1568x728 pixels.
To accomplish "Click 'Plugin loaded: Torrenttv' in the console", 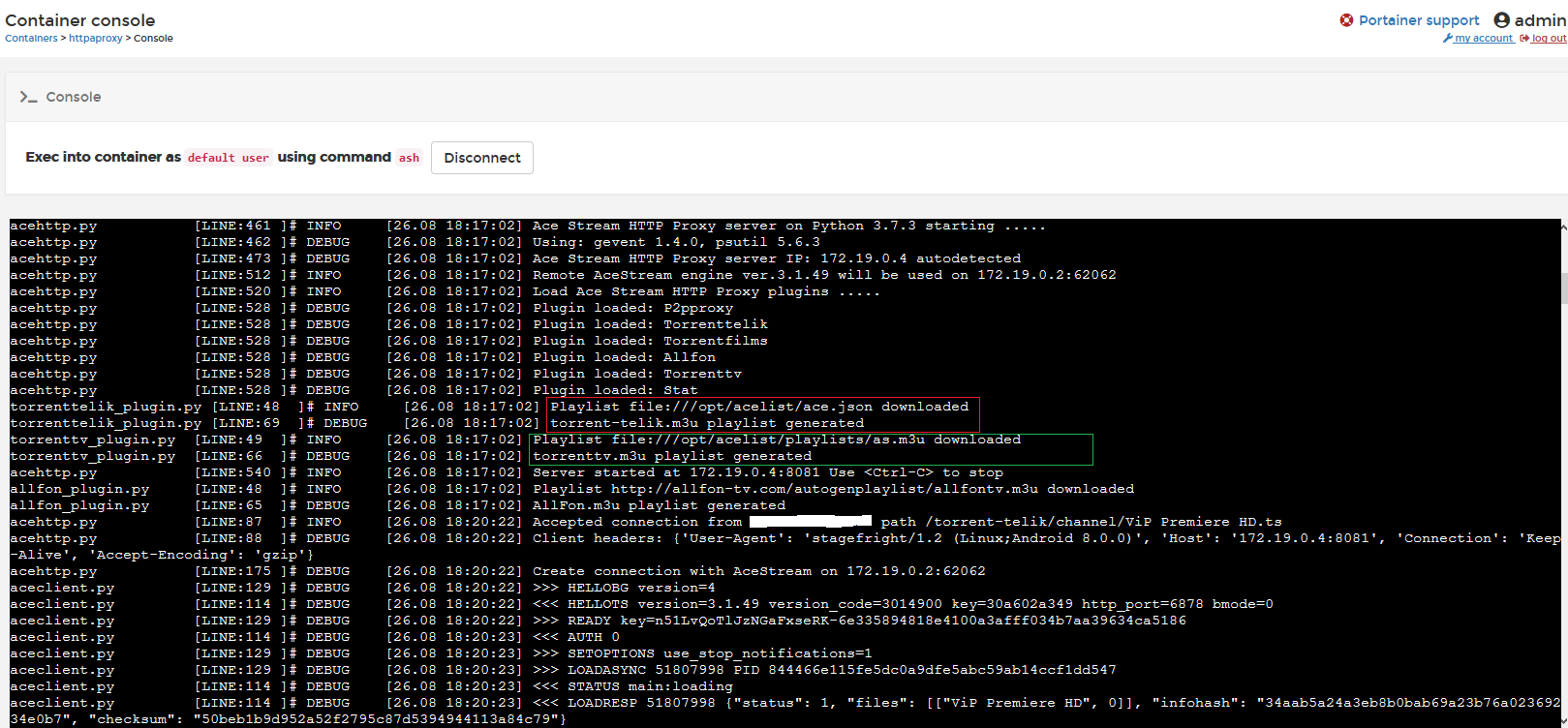I will pyautogui.click(x=637, y=374).
